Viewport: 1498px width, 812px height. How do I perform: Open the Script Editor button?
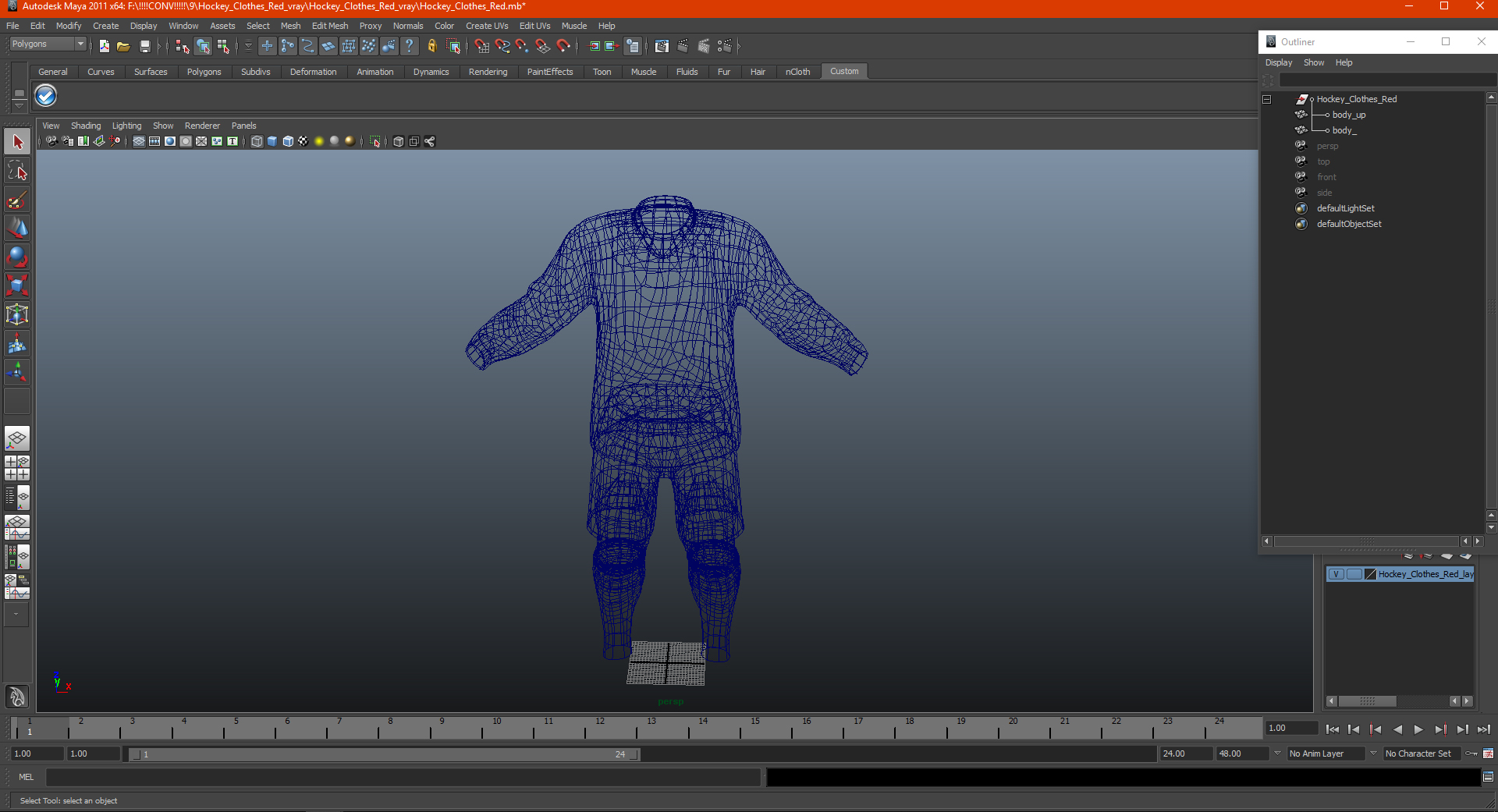[x=1488, y=777]
